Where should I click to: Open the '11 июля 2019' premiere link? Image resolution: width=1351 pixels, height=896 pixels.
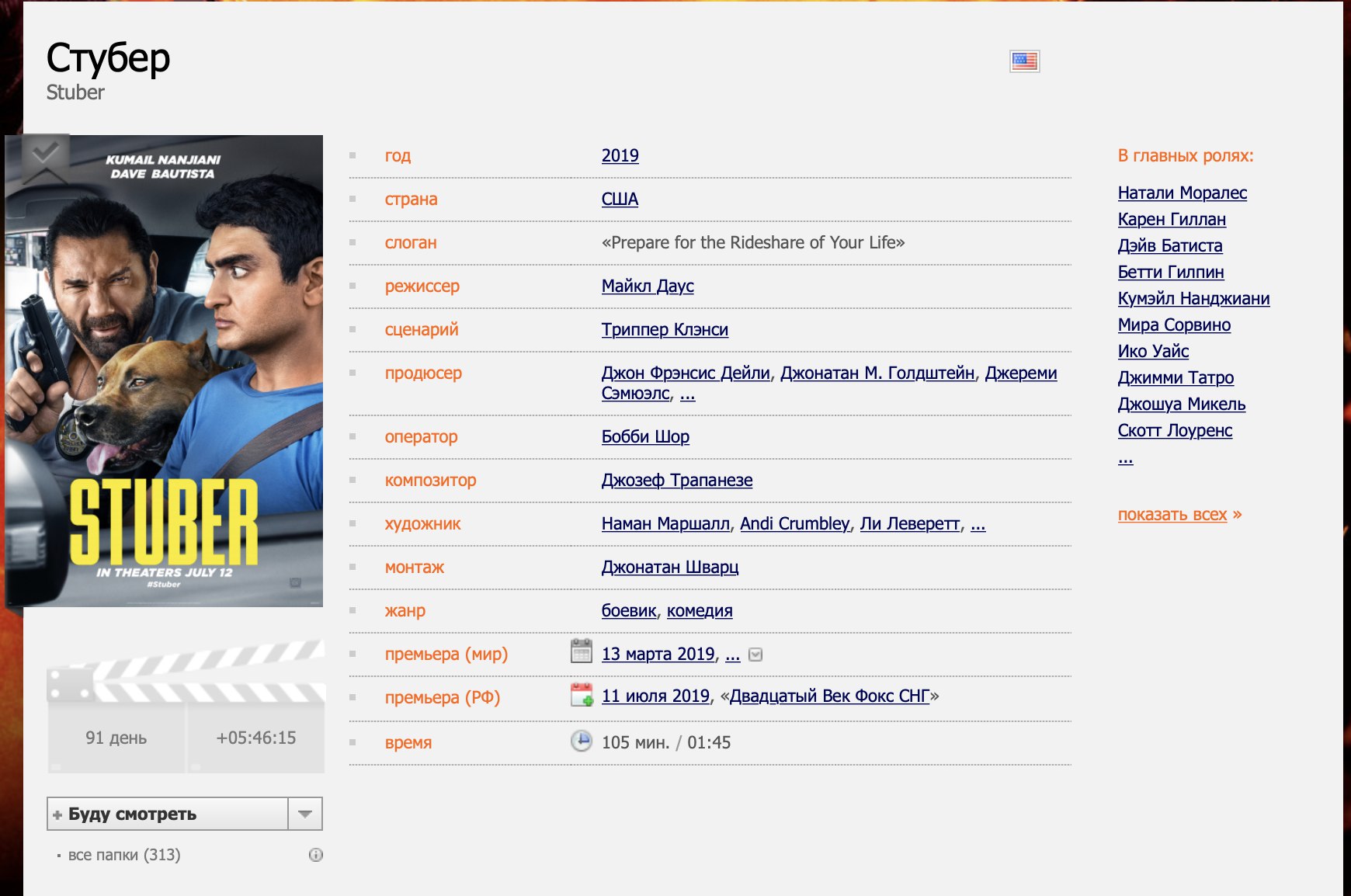(x=655, y=696)
